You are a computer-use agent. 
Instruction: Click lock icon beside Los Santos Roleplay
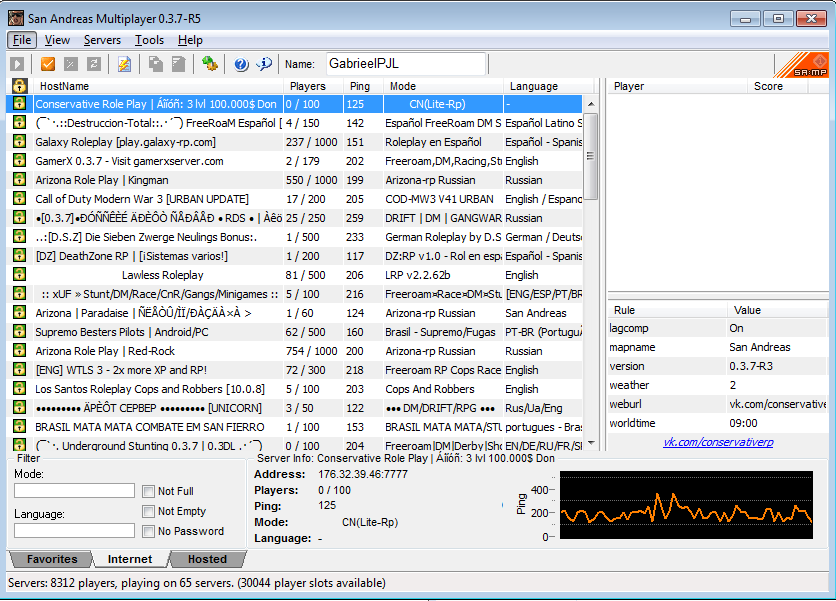tap(20, 389)
